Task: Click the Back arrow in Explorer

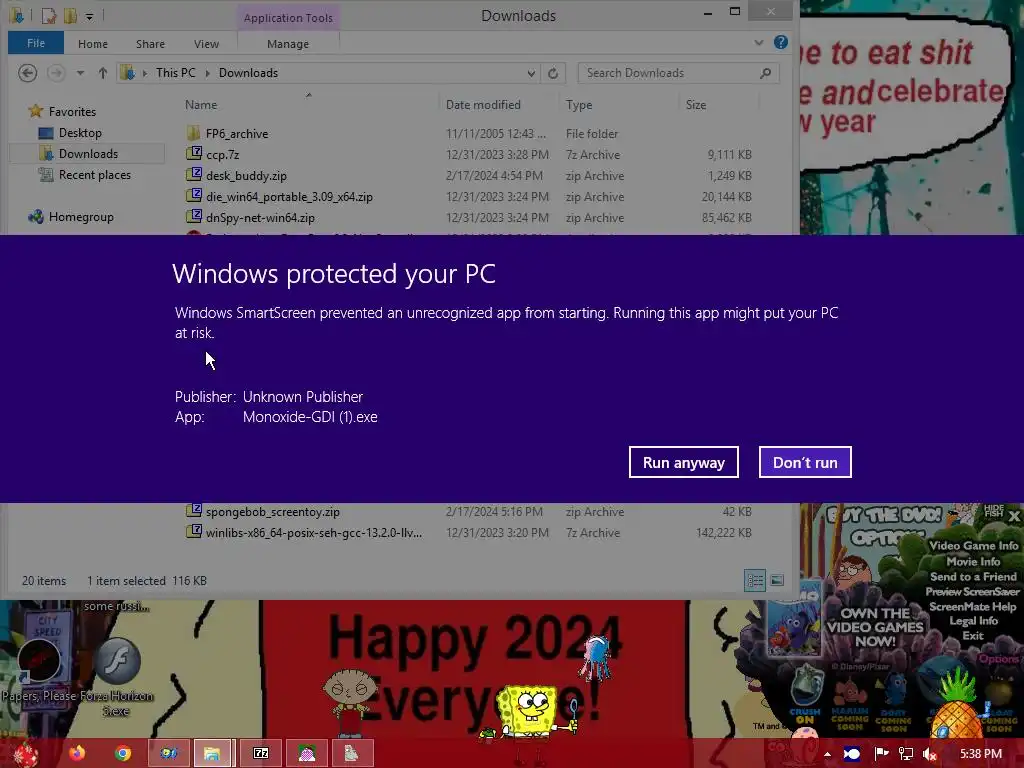Action: tap(27, 73)
